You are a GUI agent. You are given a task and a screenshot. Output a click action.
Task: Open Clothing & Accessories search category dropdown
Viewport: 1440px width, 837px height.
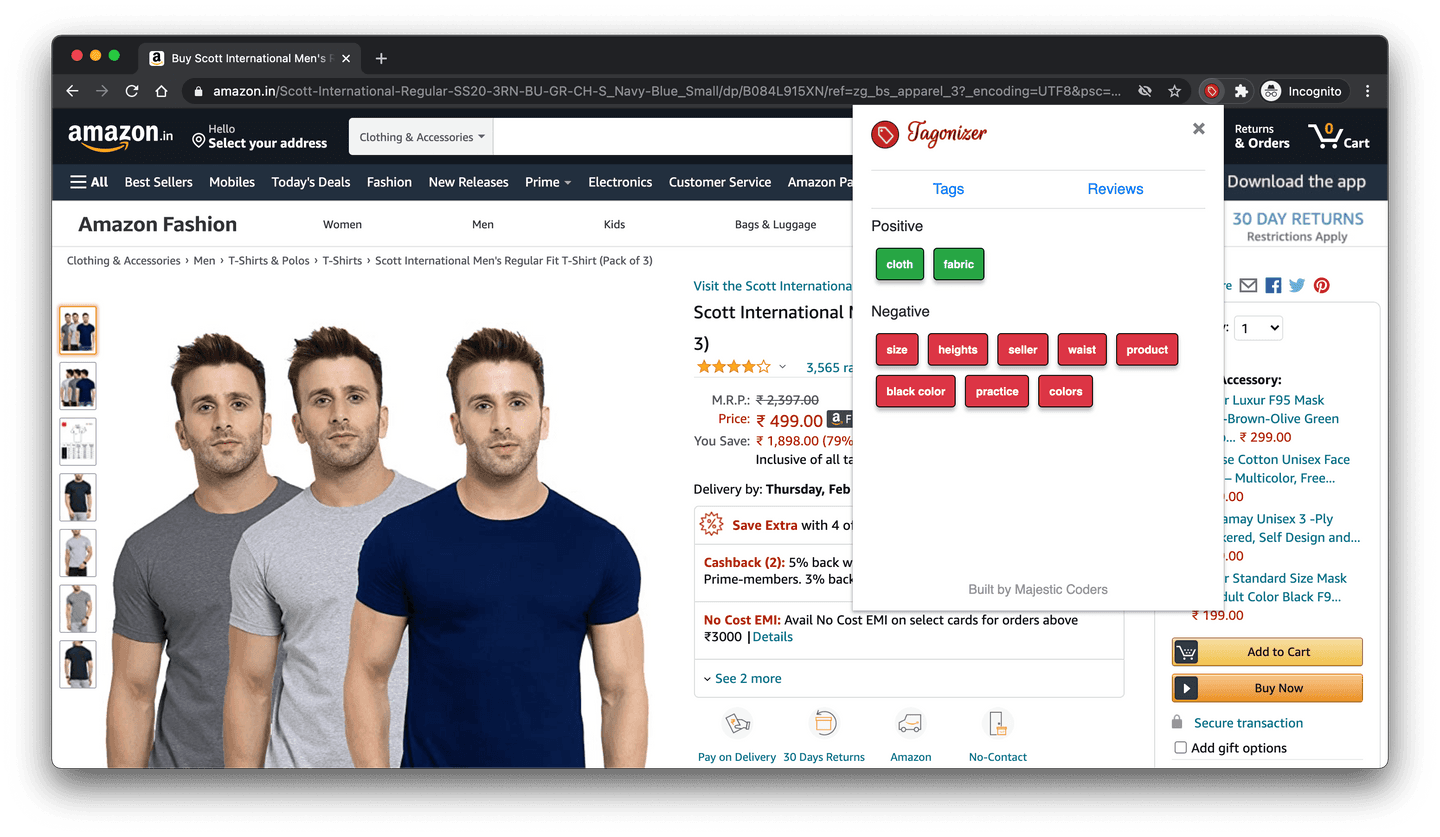point(421,137)
